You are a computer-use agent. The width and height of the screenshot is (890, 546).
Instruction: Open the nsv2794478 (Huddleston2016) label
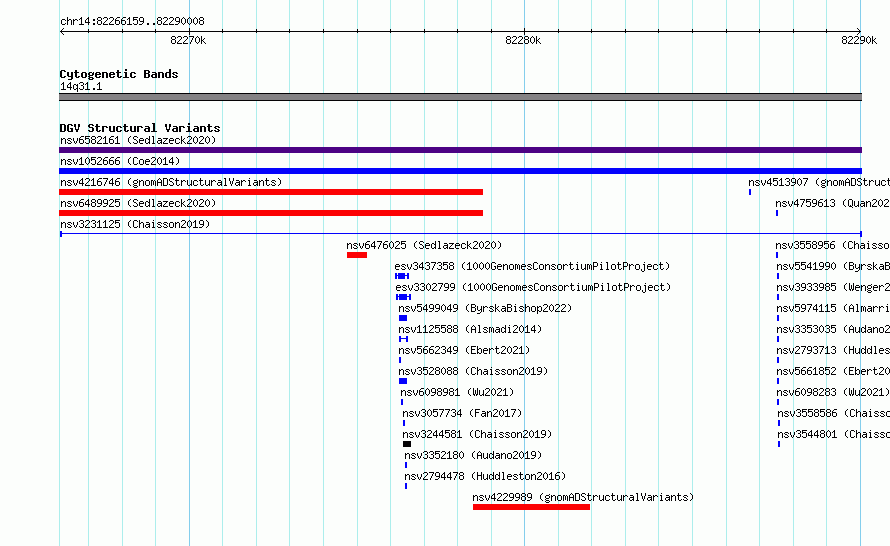tap(485, 476)
